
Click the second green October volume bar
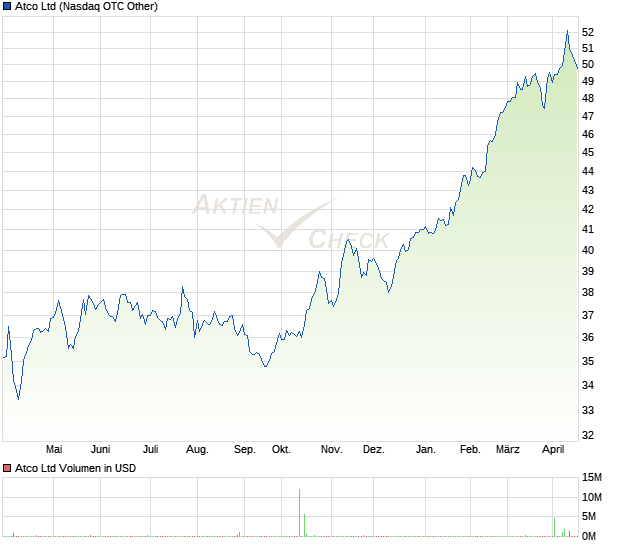point(304,525)
